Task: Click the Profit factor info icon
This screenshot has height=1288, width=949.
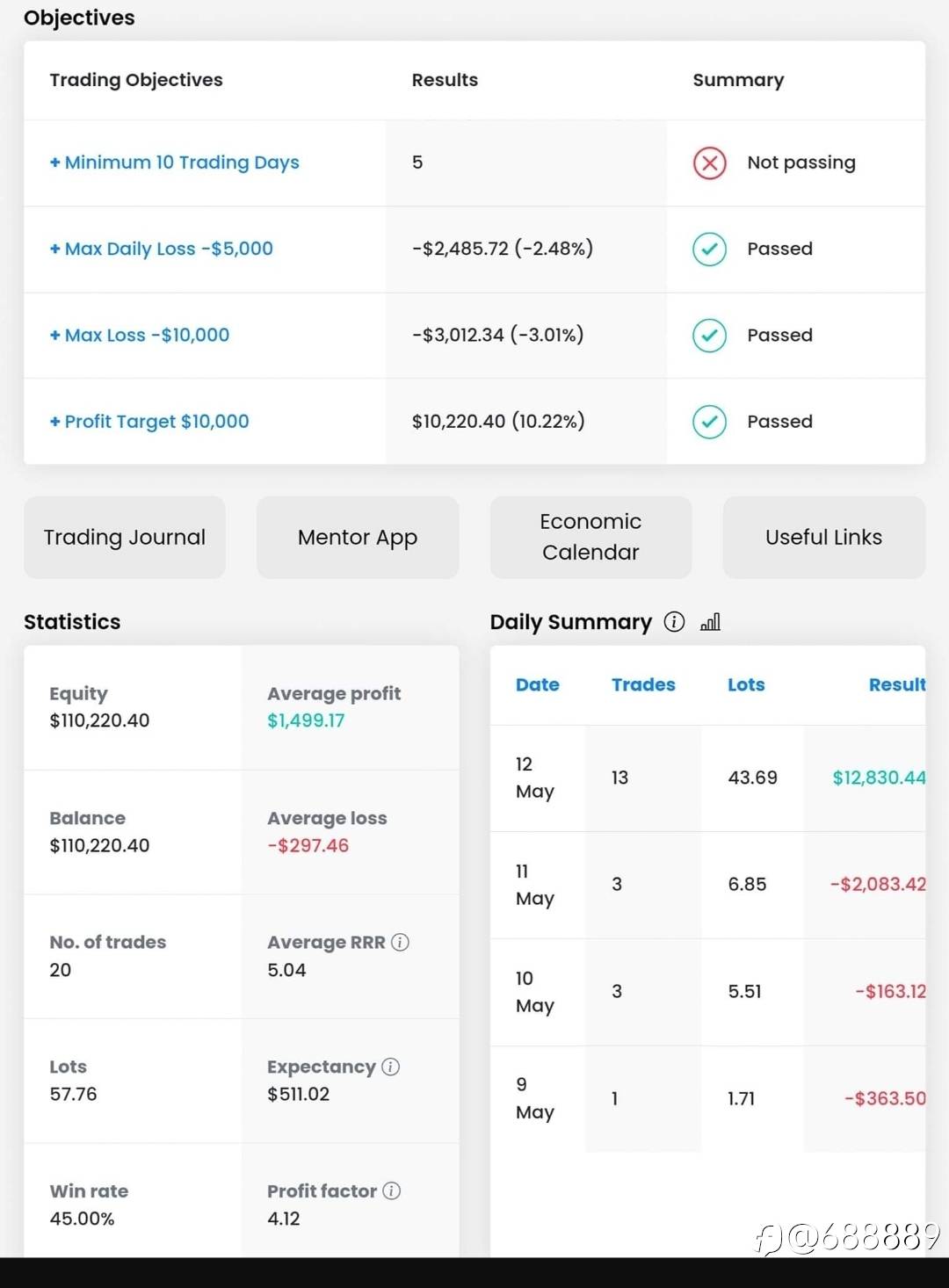Action: click(392, 1190)
